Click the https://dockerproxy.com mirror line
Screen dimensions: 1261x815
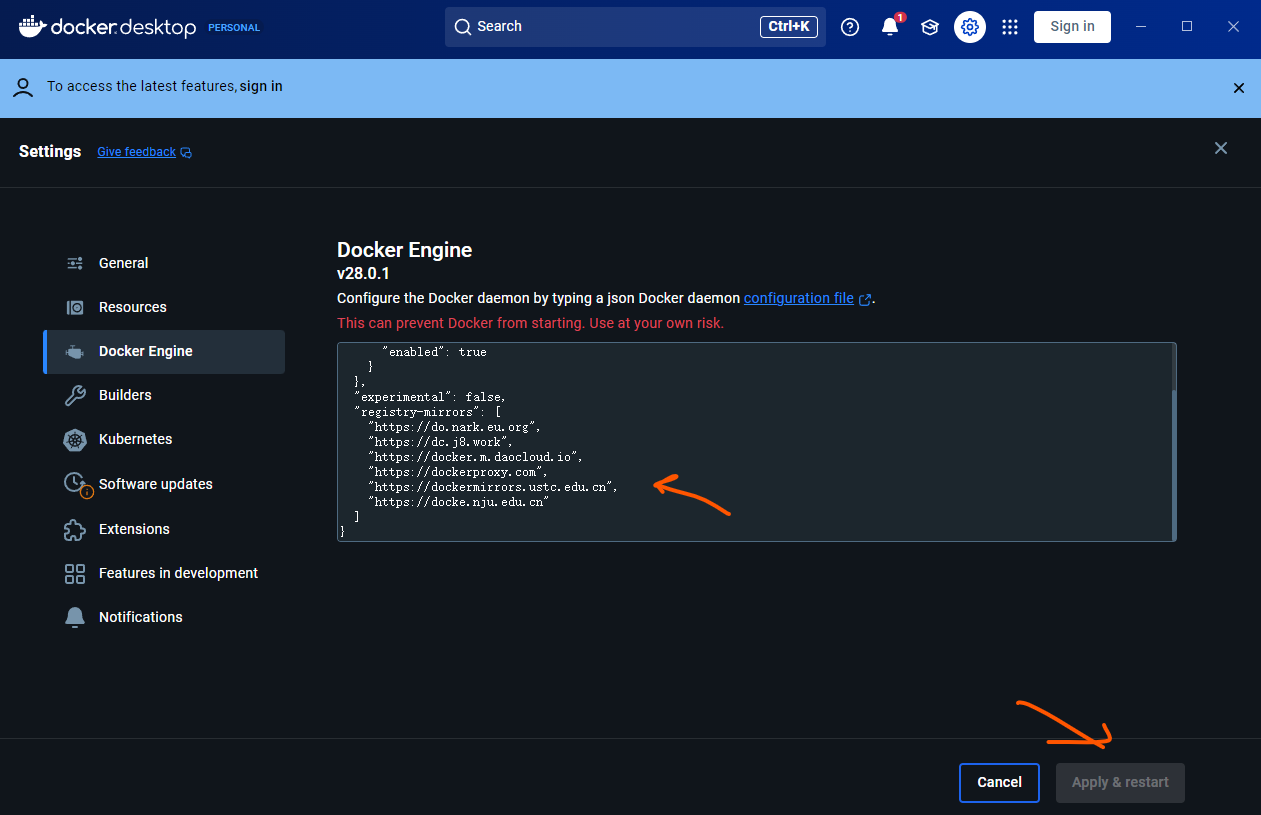tap(458, 472)
